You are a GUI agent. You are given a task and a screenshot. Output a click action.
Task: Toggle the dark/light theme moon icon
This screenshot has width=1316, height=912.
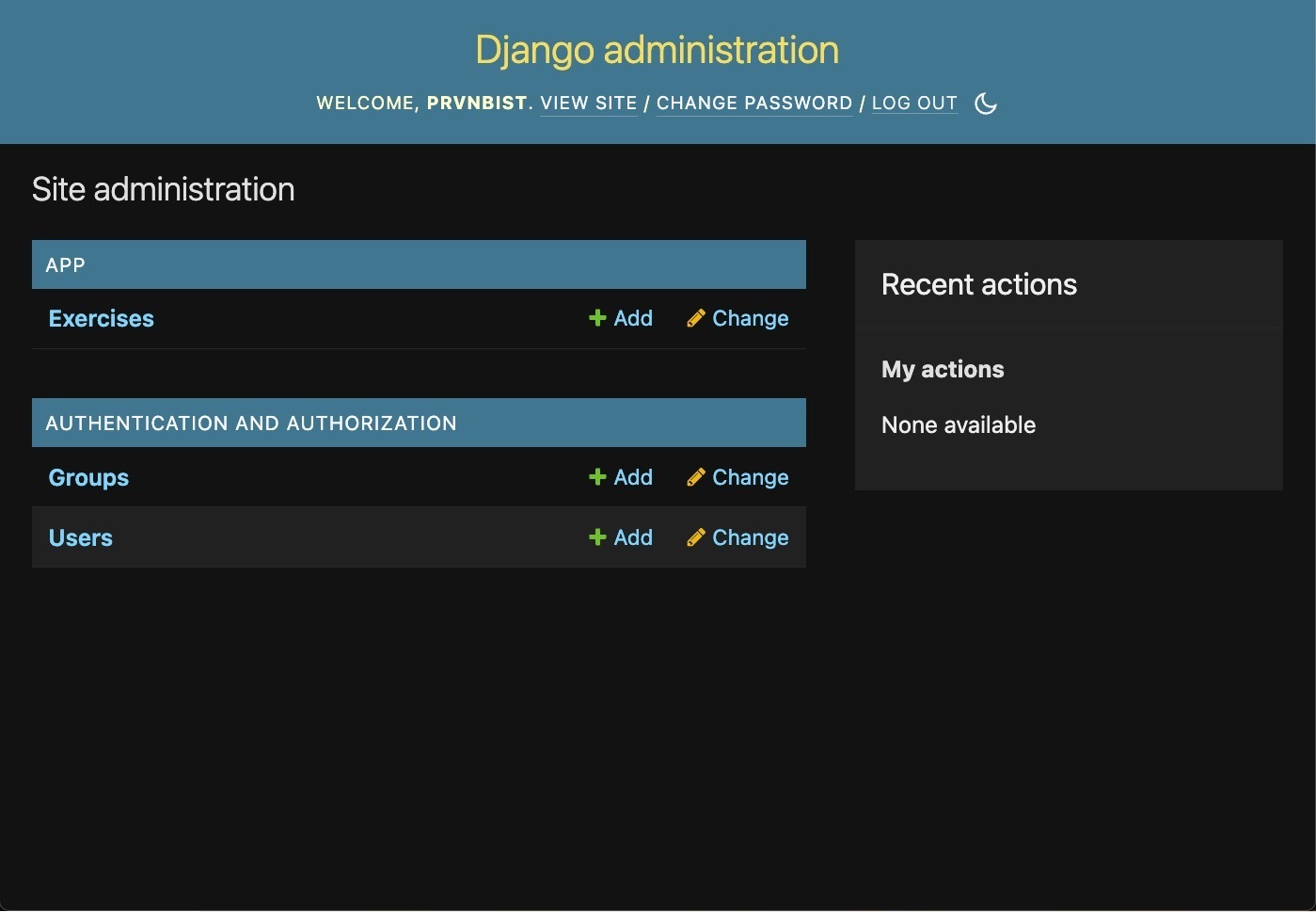point(986,104)
